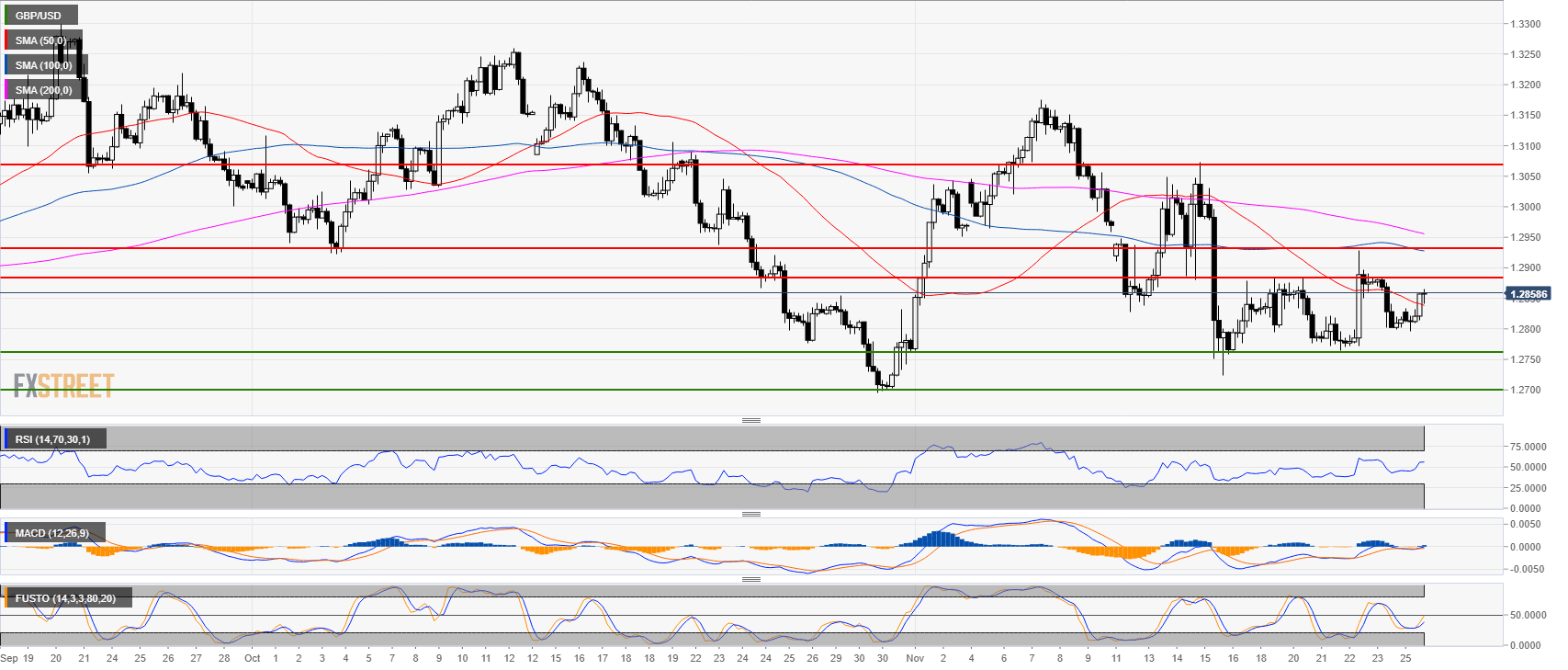1568x670 pixels.
Task: Open the RSI (14,70,30,1) indicator label
Action: pos(52,439)
